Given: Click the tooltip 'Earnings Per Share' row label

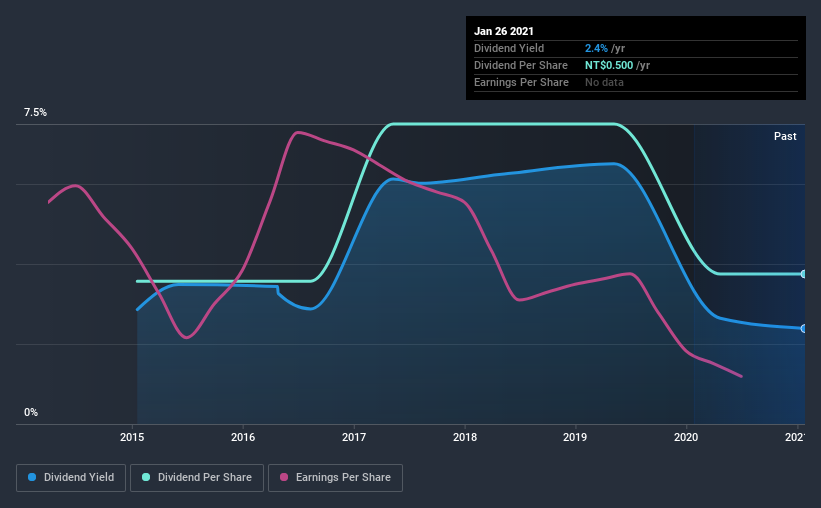Looking at the screenshot, I should [521, 82].
